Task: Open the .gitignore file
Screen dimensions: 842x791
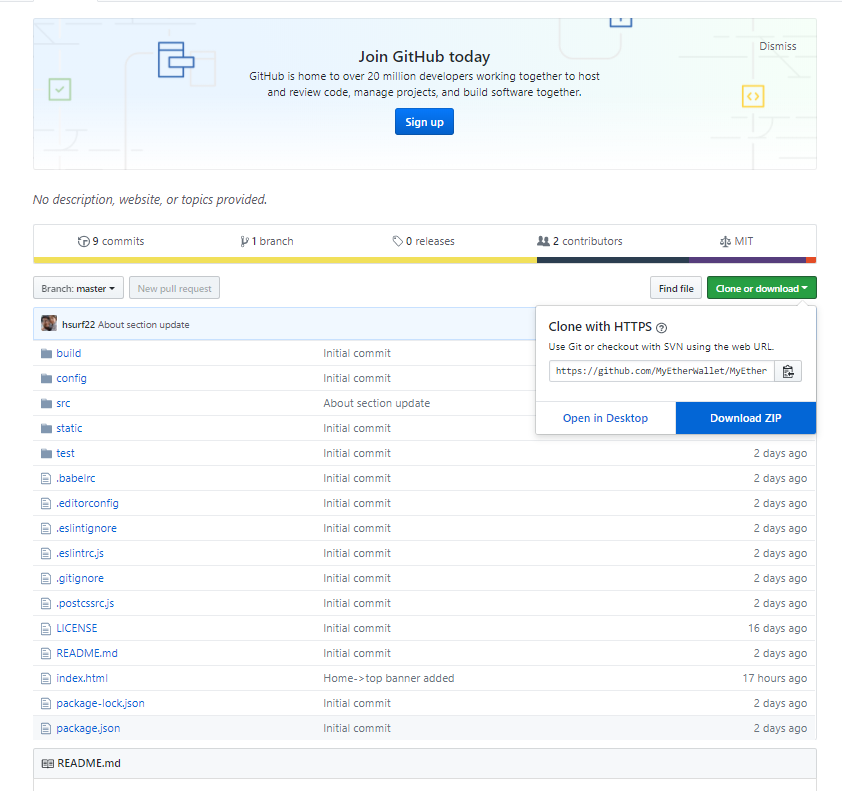Action: [80, 578]
